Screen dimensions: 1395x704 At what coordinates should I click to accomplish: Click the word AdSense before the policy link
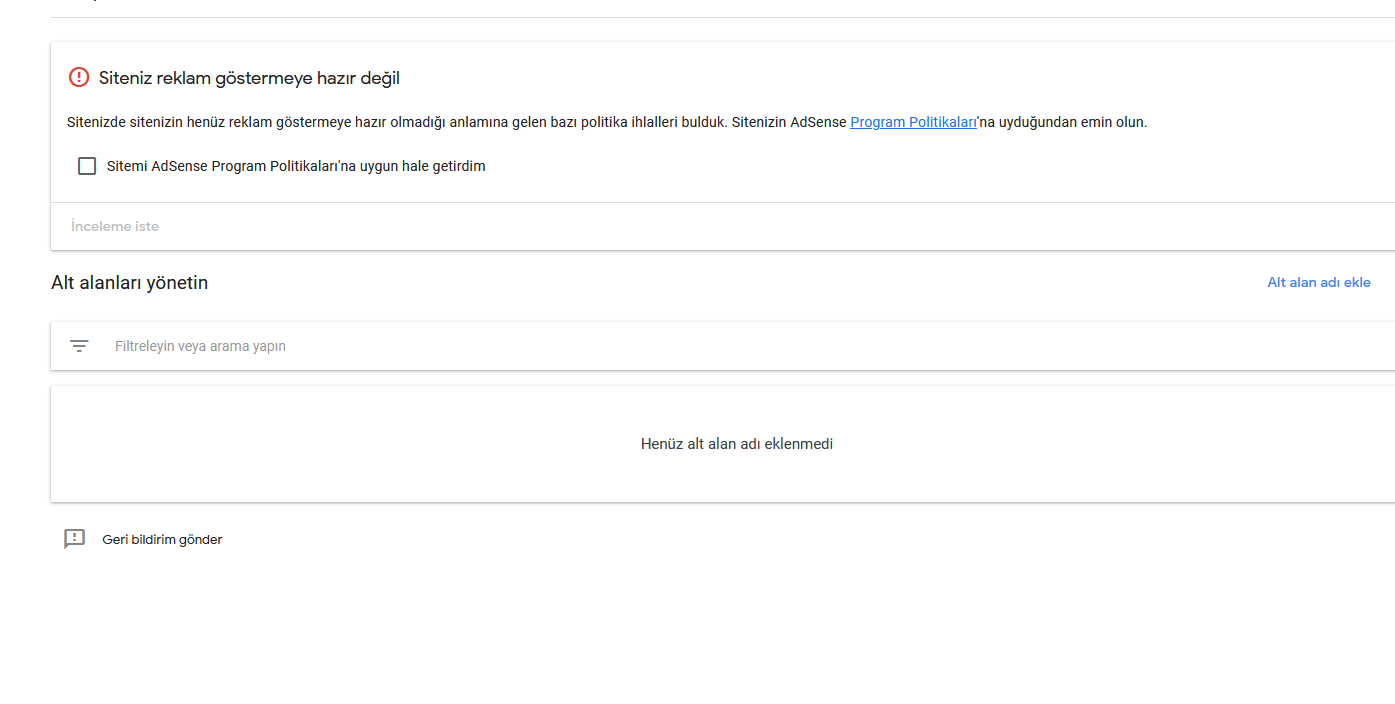click(818, 122)
